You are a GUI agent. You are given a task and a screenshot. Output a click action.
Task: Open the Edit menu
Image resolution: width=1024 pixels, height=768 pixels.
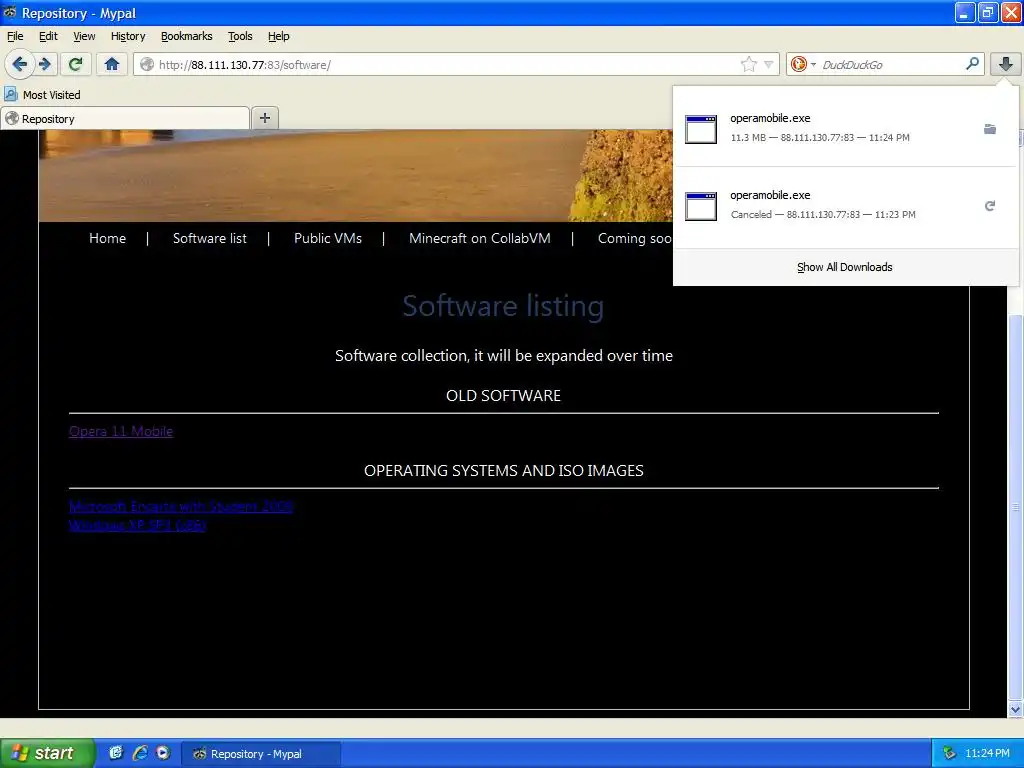pos(48,36)
